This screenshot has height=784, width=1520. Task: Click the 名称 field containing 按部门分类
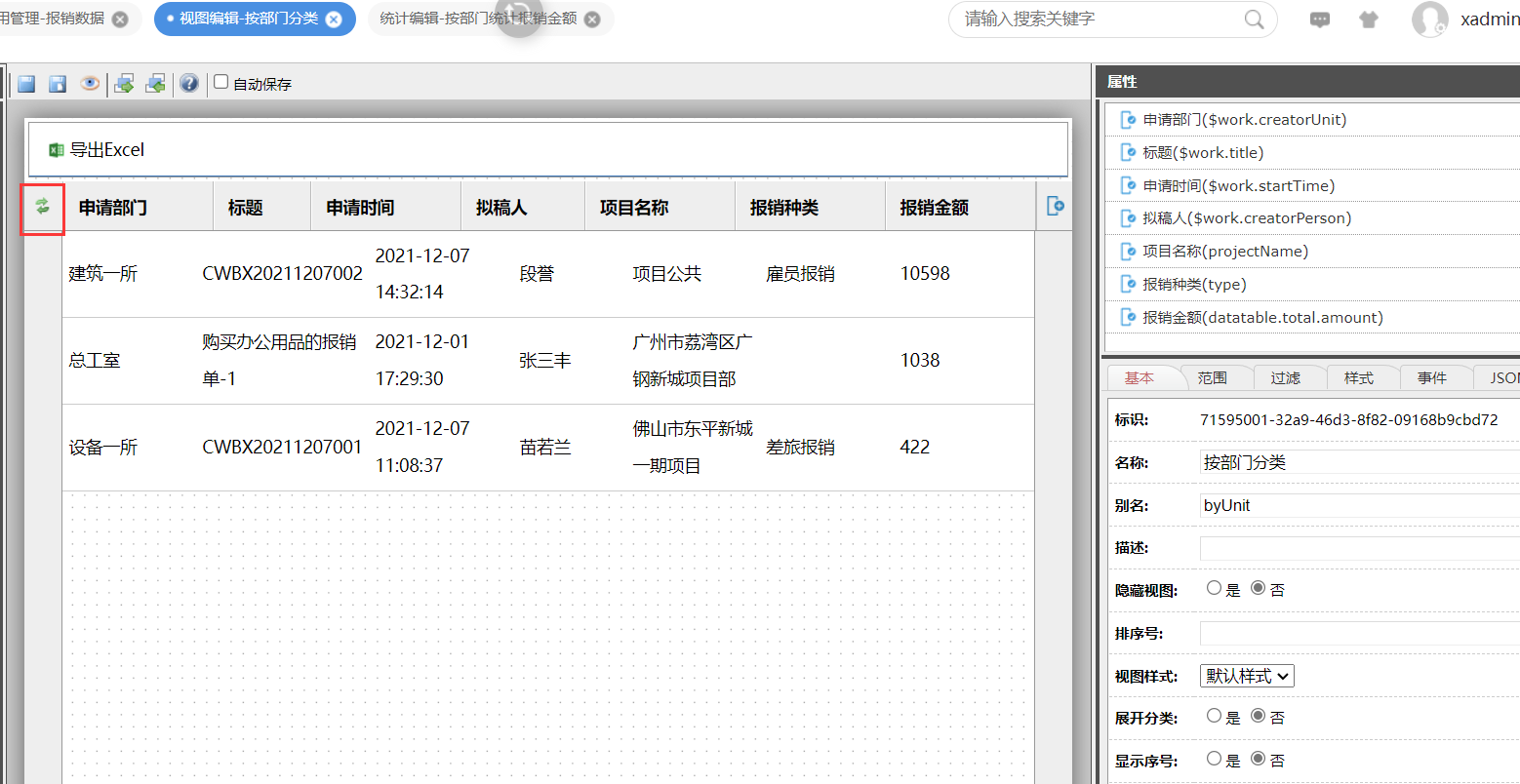1360,462
